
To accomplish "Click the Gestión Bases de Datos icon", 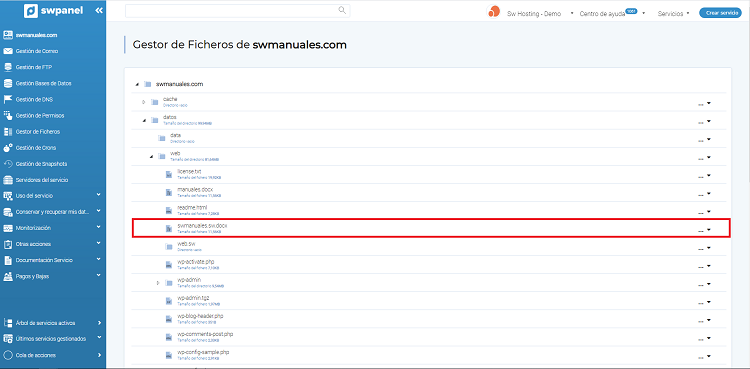I will (8, 83).
